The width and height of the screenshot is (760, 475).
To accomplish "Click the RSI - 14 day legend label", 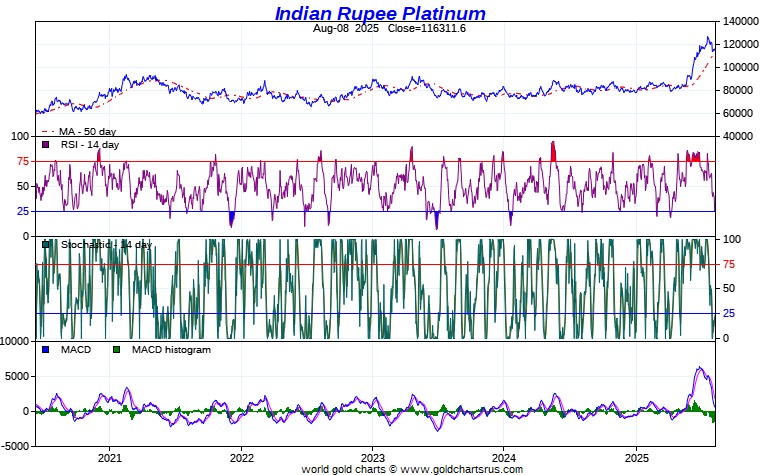I will tap(90, 144).
